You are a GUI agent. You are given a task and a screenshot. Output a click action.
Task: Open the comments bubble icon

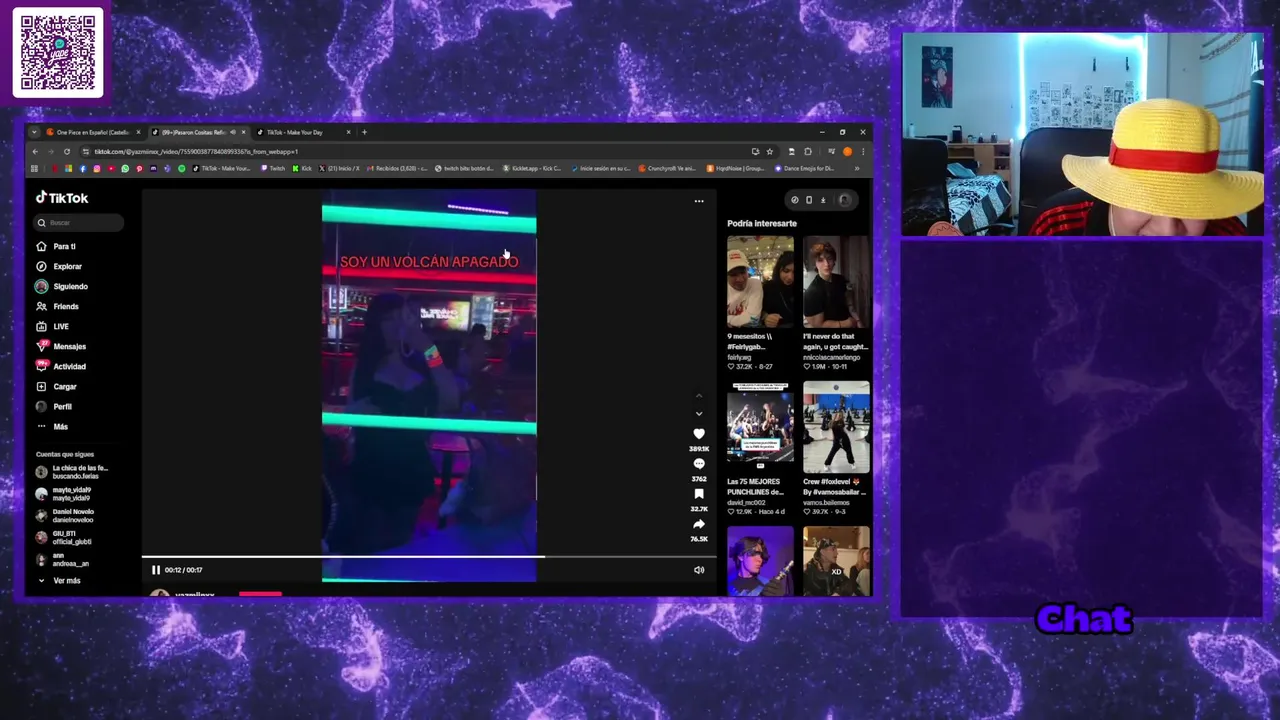[699, 464]
